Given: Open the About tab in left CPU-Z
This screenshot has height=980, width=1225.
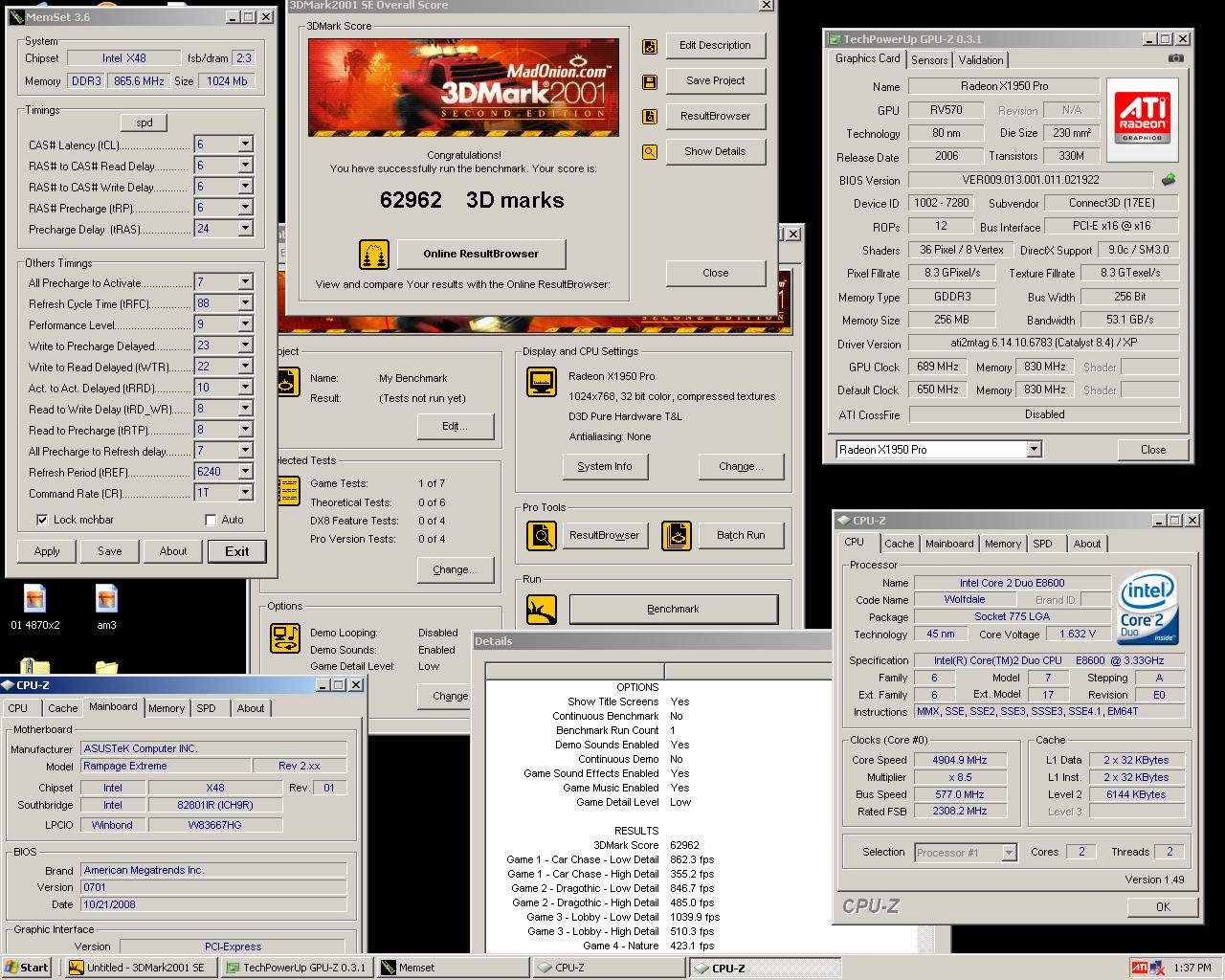Looking at the screenshot, I should 251,708.
